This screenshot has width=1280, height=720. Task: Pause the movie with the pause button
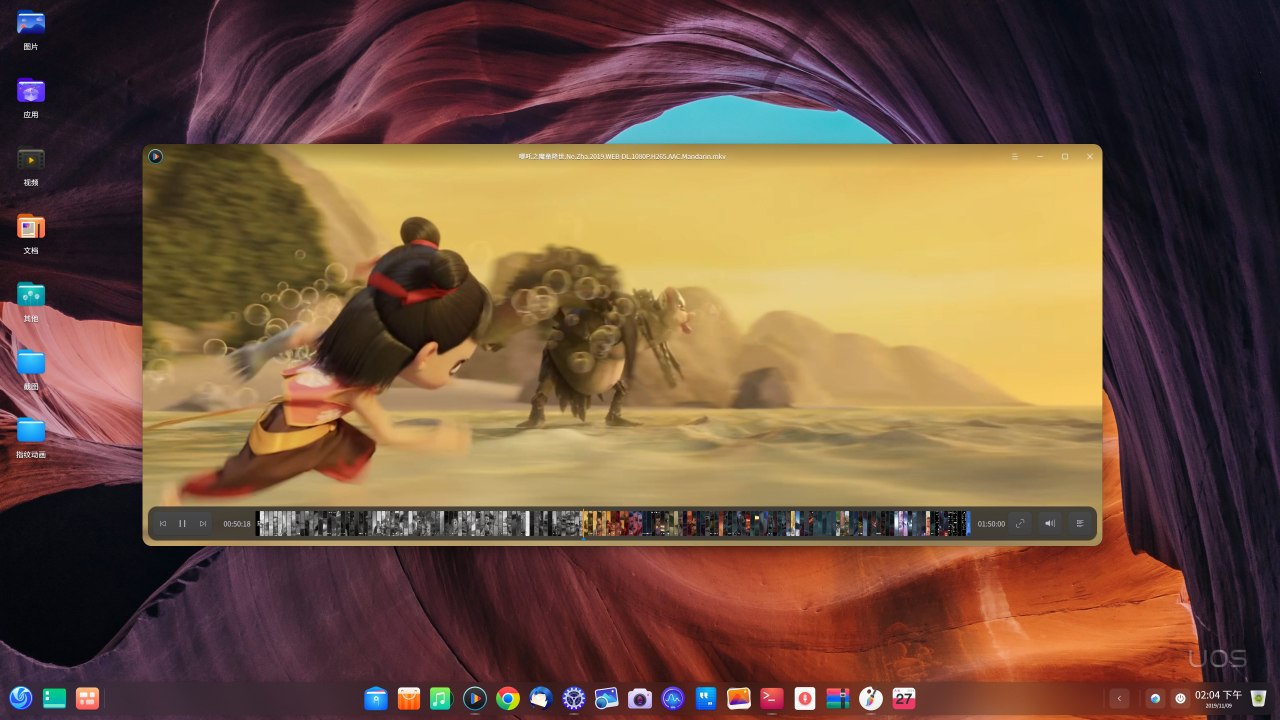(x=182, y=523)
